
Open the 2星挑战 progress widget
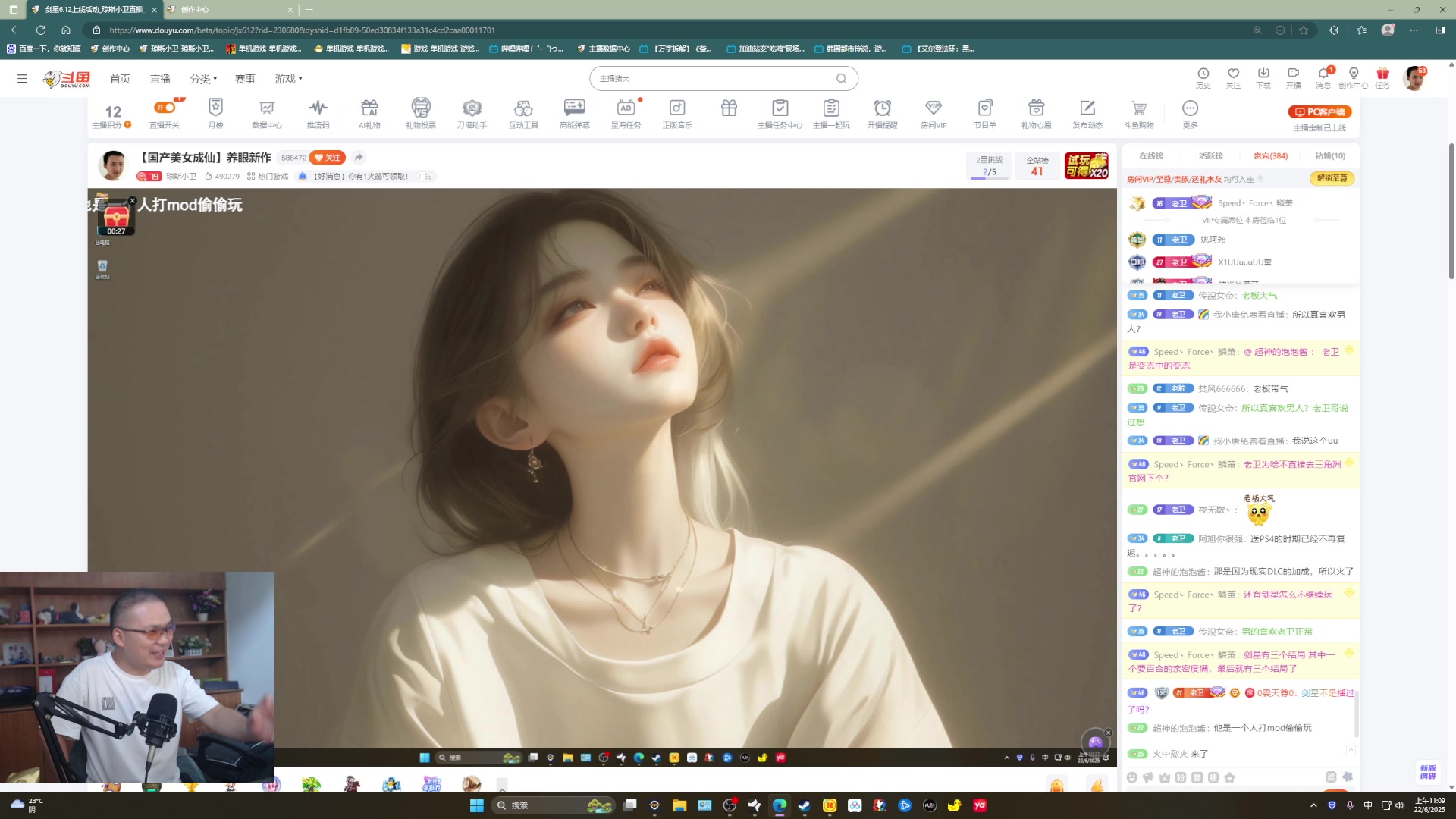coord(989,165)
